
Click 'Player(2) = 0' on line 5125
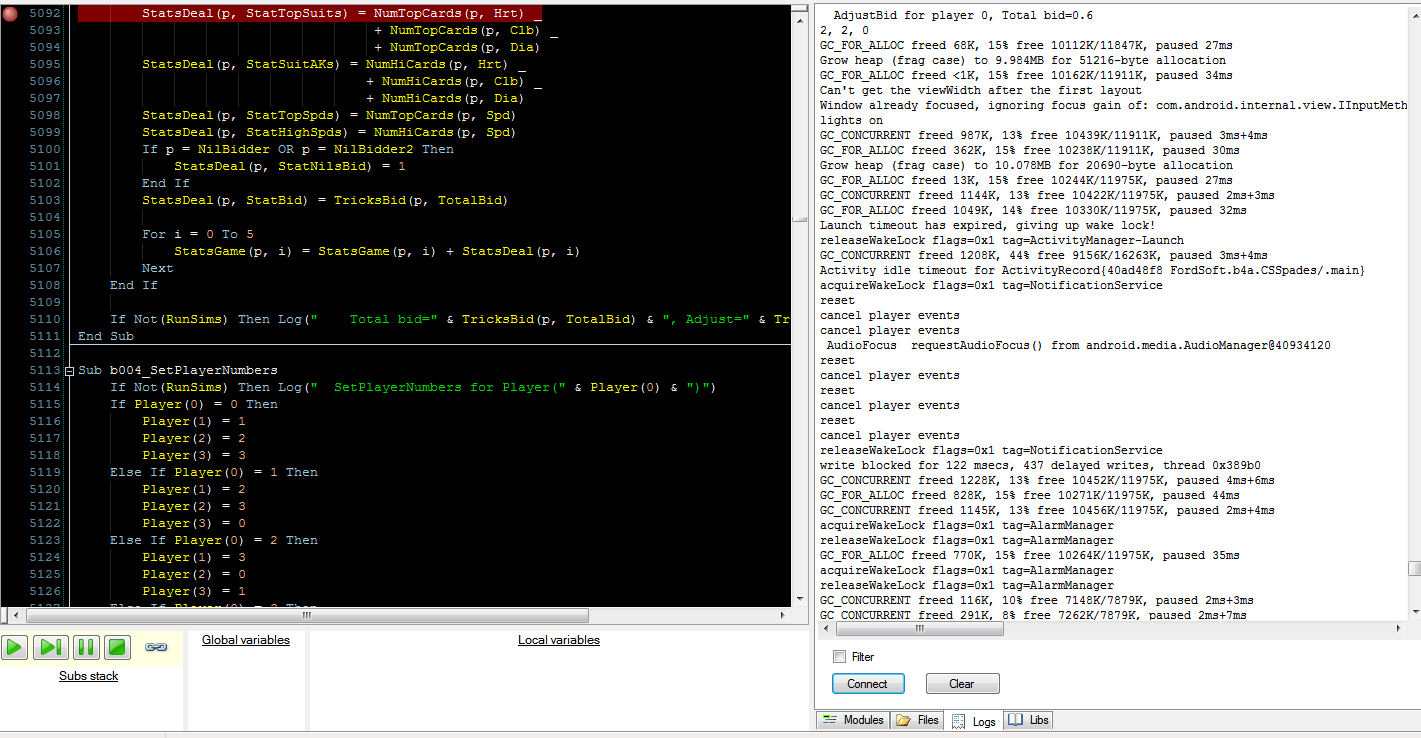point(194,574)
